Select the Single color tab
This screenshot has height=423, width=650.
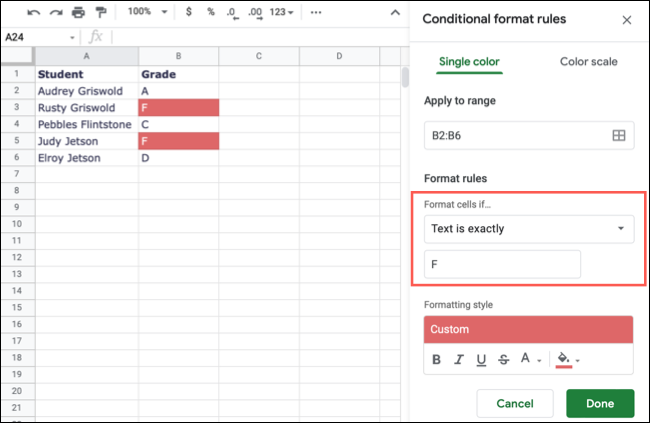tap(470, 62)
